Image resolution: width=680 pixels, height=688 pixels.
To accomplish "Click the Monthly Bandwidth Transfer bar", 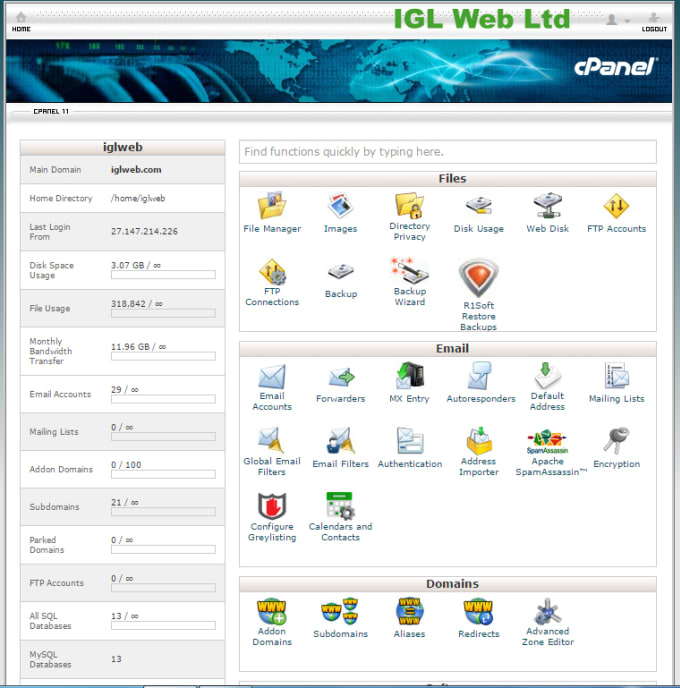I will (x=163, y=356).
